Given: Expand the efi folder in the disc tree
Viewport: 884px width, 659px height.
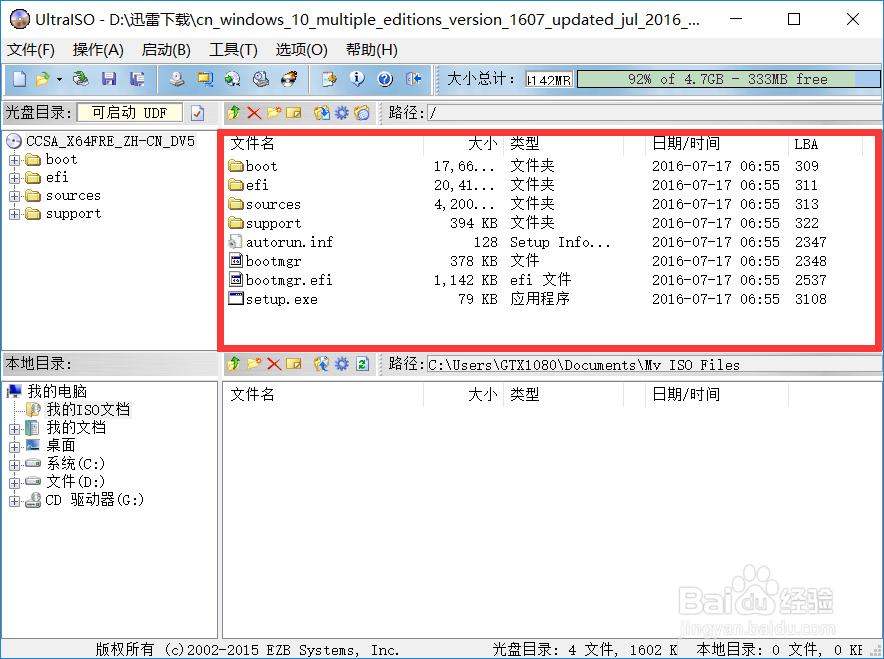Looking at the screenshot, I should [x=15, y=178].
